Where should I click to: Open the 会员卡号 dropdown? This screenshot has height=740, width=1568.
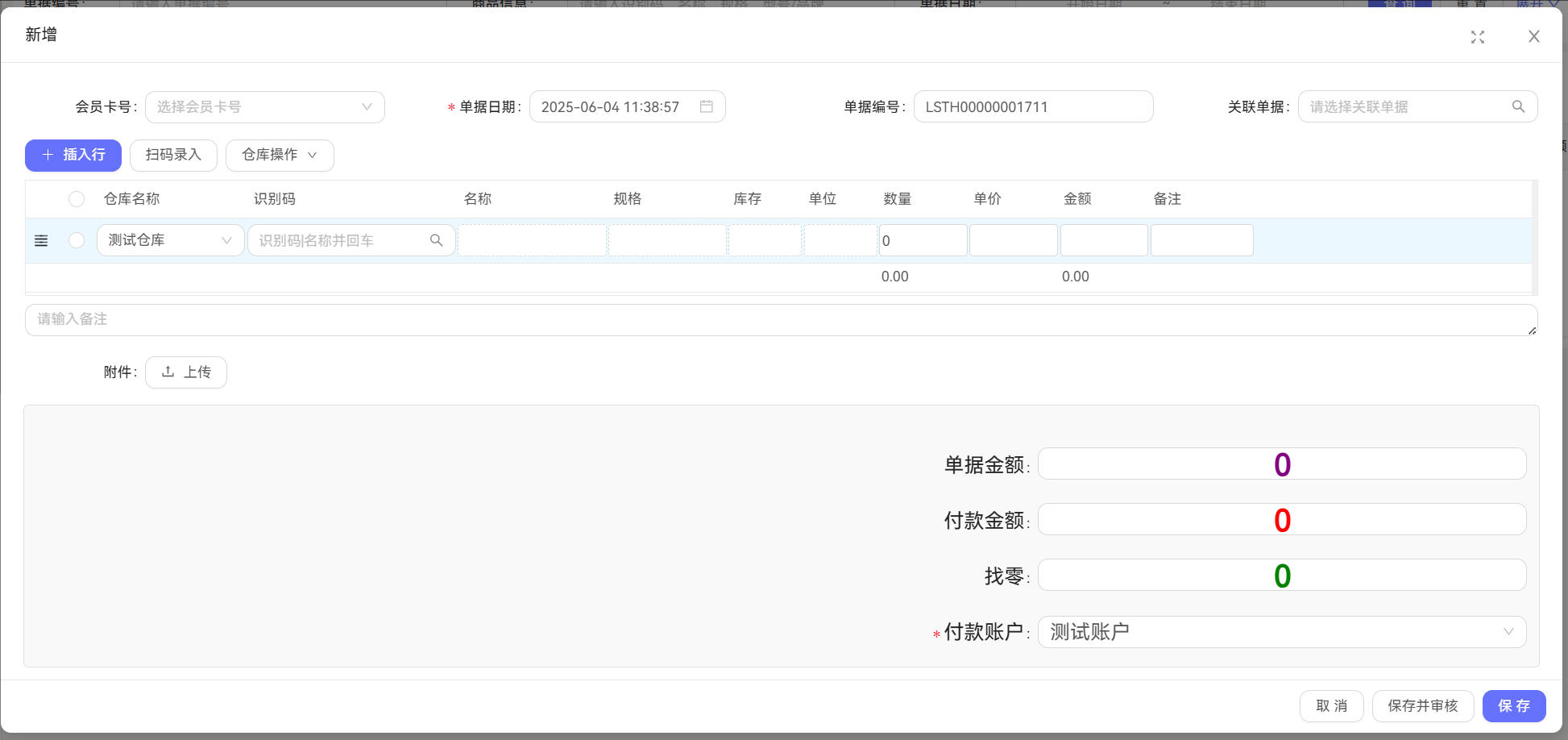(x=264, y=106)
